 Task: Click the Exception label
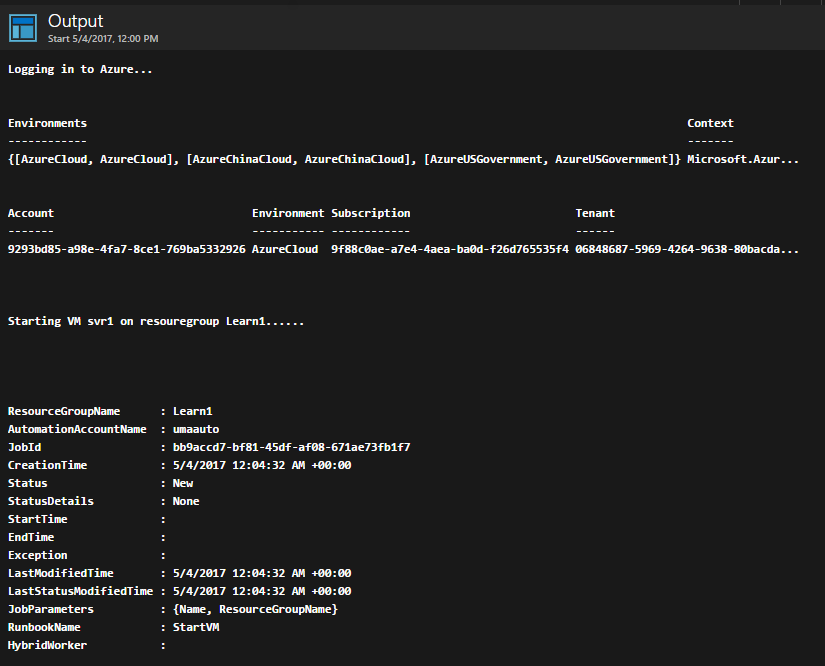[x=37, y=555]
